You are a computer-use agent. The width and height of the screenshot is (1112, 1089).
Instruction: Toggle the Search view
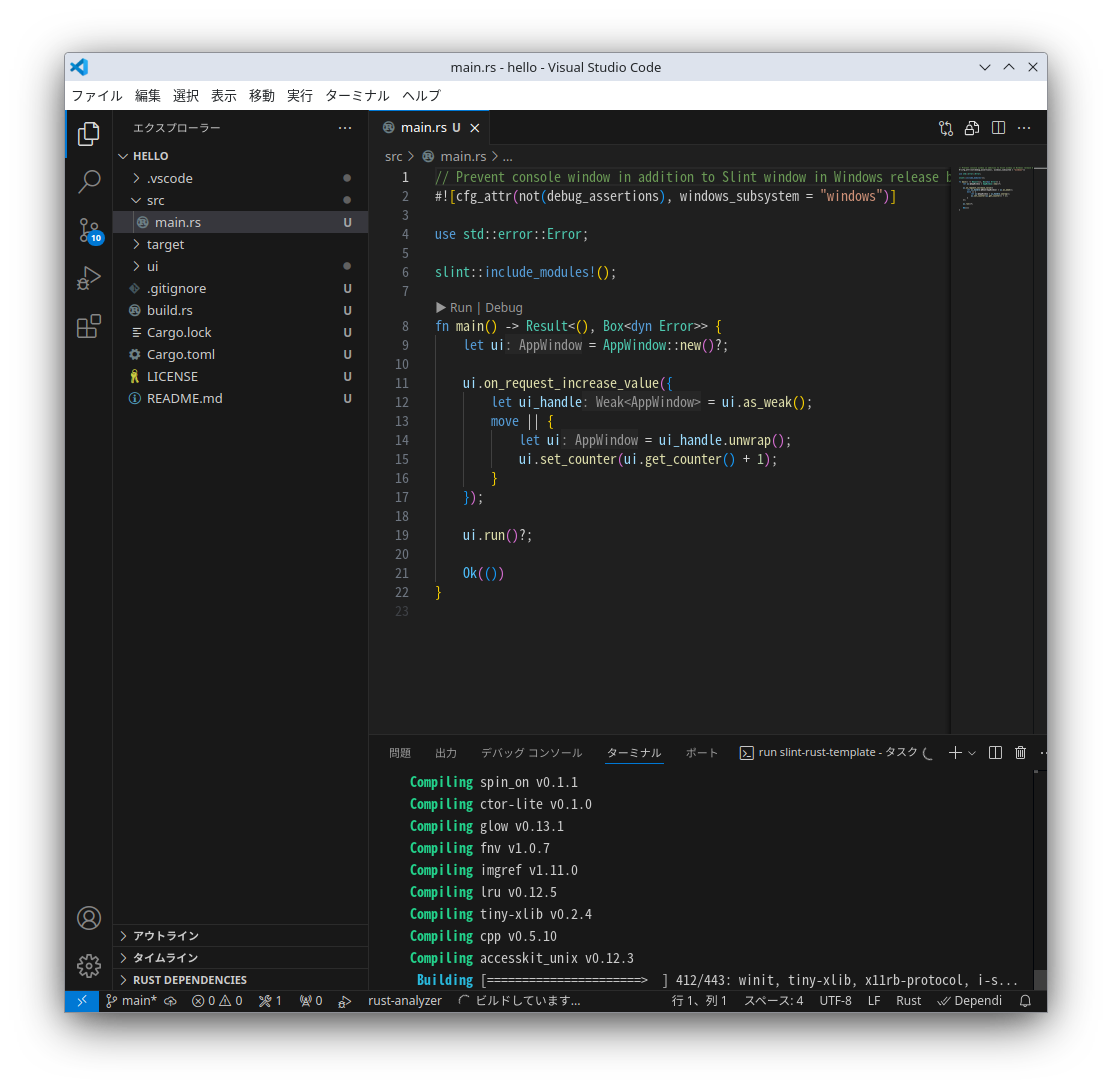(x=89, y=182)
